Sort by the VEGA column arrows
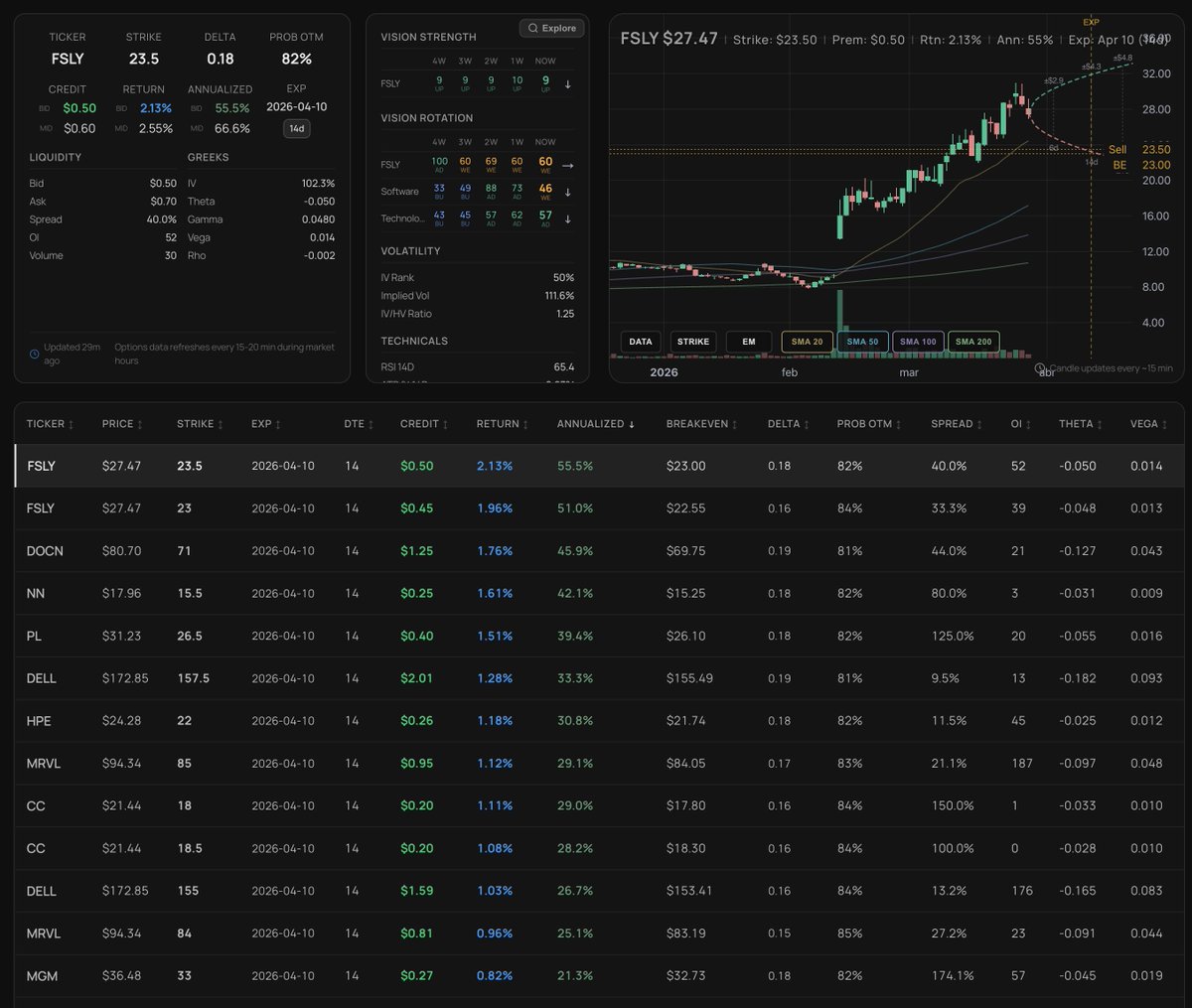 click(1164, 425)
